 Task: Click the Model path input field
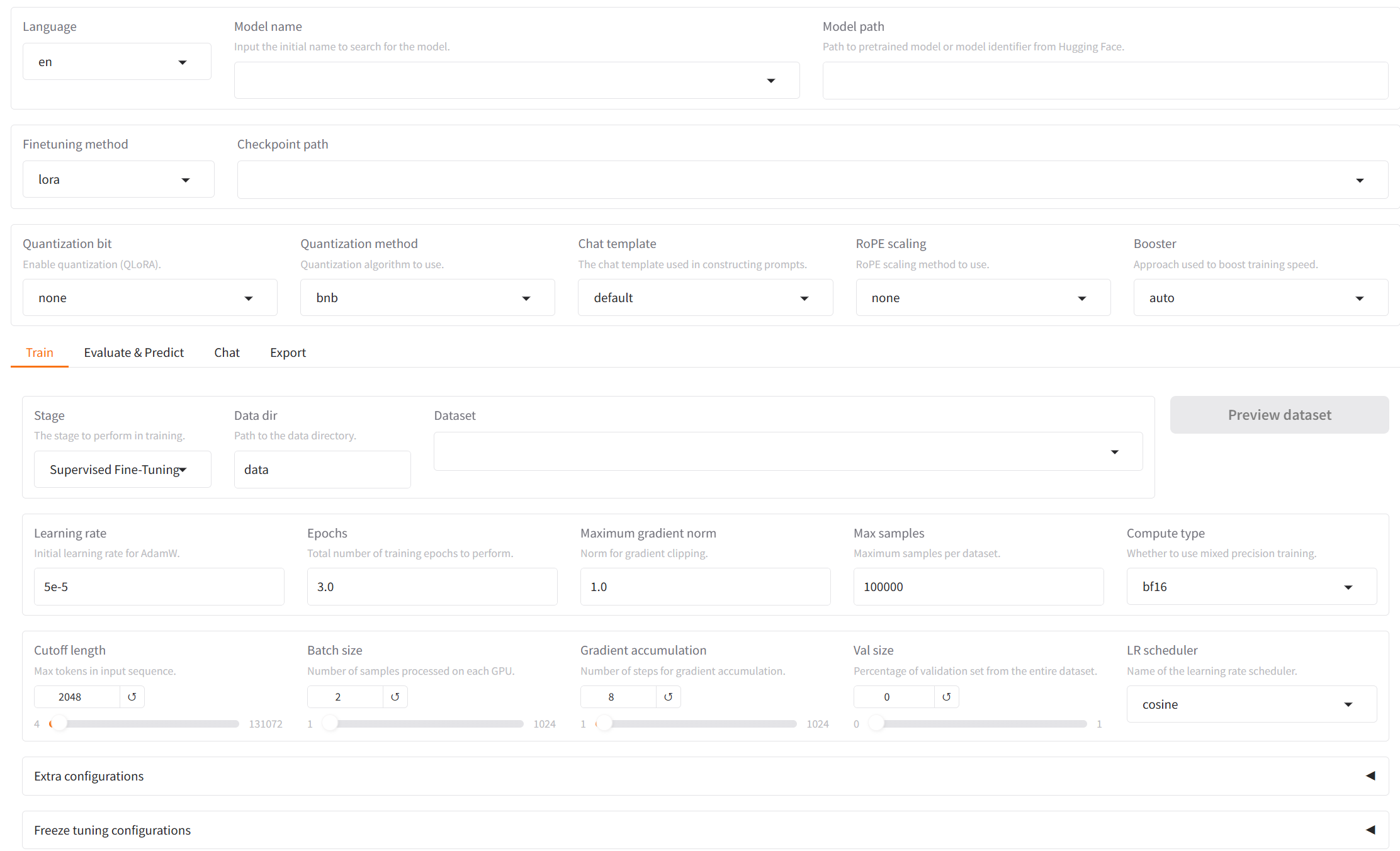[x=1105, y=81]
